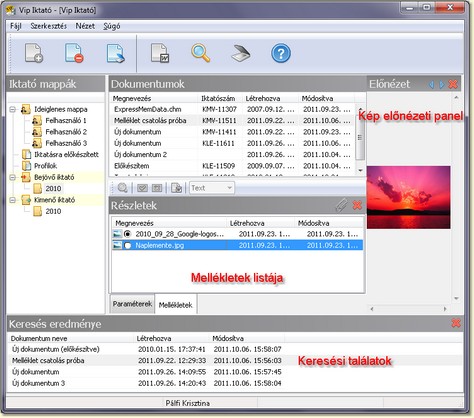
Task: Open the Word document template icon
Action: [160, 53]
